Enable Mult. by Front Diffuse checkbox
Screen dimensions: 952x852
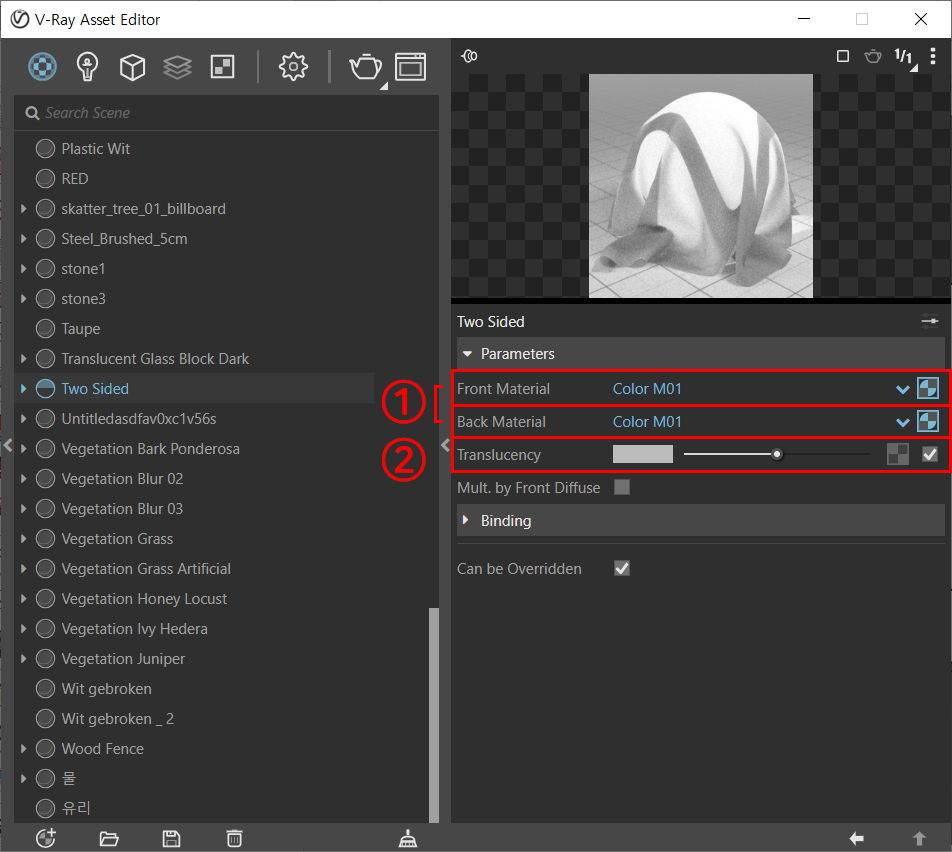pos(622,487)
